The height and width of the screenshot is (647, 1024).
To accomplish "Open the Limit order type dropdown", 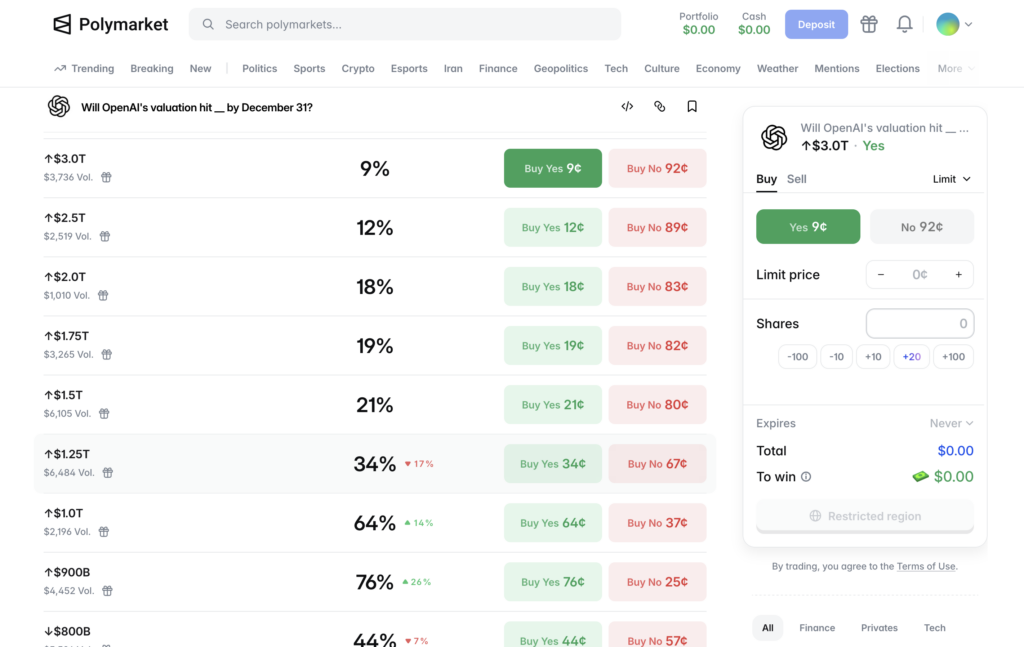I will 951,179.
